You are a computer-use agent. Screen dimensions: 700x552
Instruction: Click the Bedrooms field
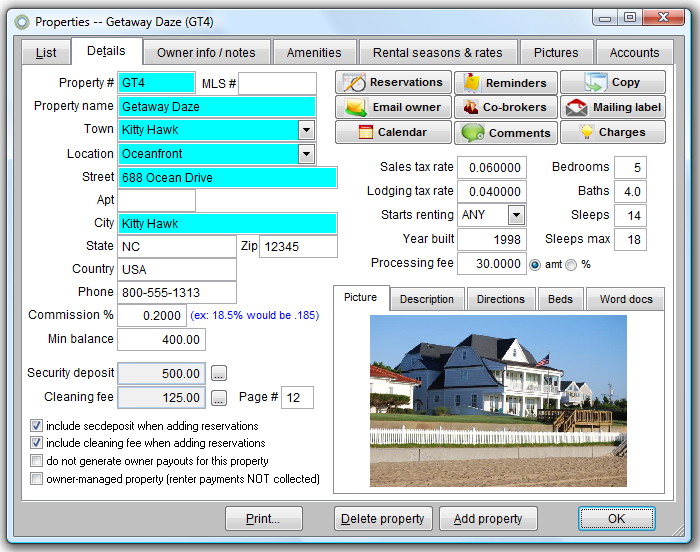tap(630, 167)
